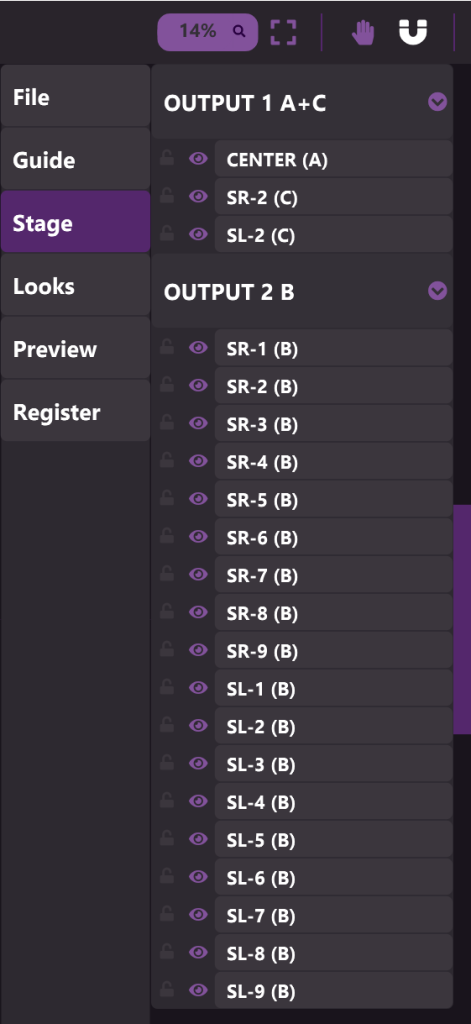Hide the SL-4 (B) slice
The image size is (471, 1024).
click(x=198, y=801)
